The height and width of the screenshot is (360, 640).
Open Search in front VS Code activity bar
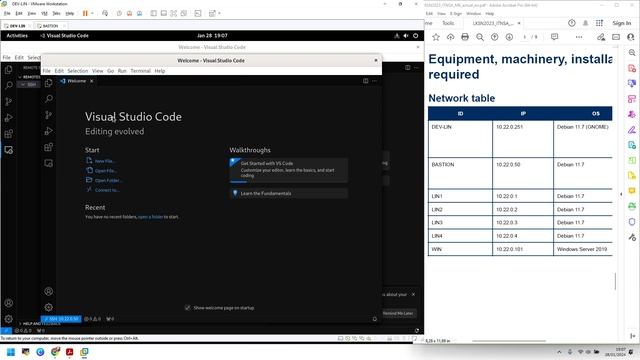click(x=49, y=99)
